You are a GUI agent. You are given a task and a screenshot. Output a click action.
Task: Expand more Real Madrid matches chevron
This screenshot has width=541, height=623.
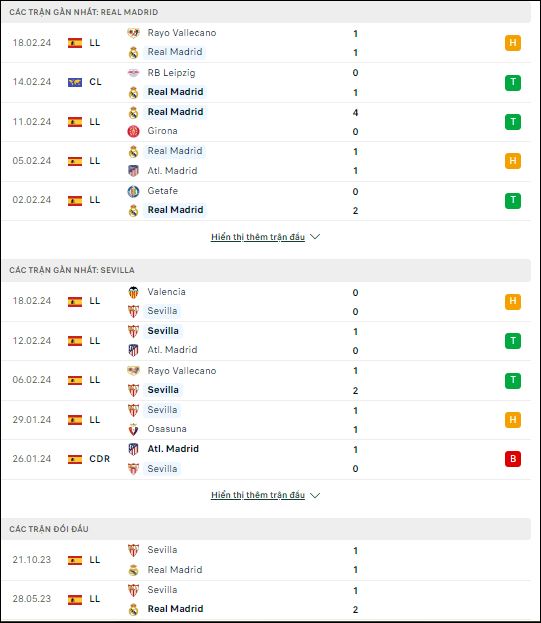pos(315,237)
